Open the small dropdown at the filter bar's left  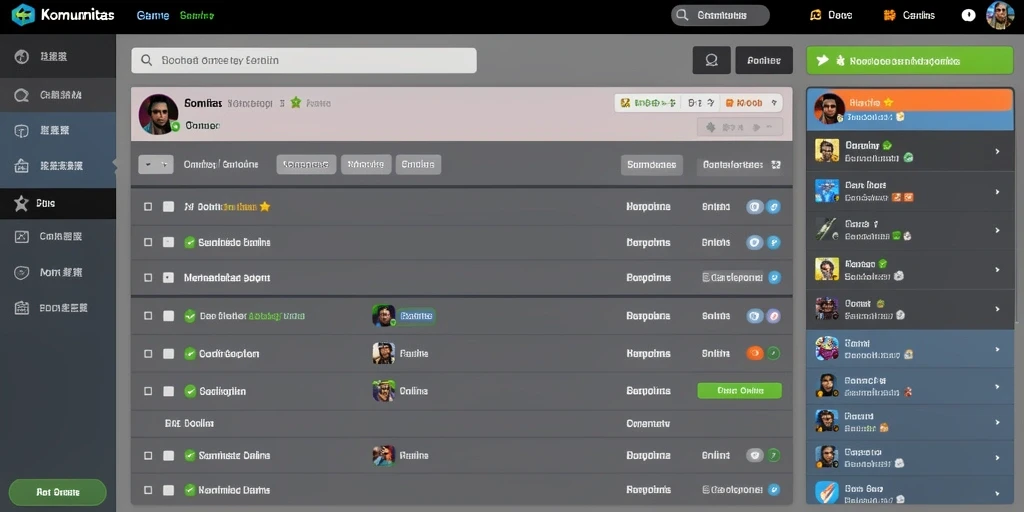(x=155, y=165)
